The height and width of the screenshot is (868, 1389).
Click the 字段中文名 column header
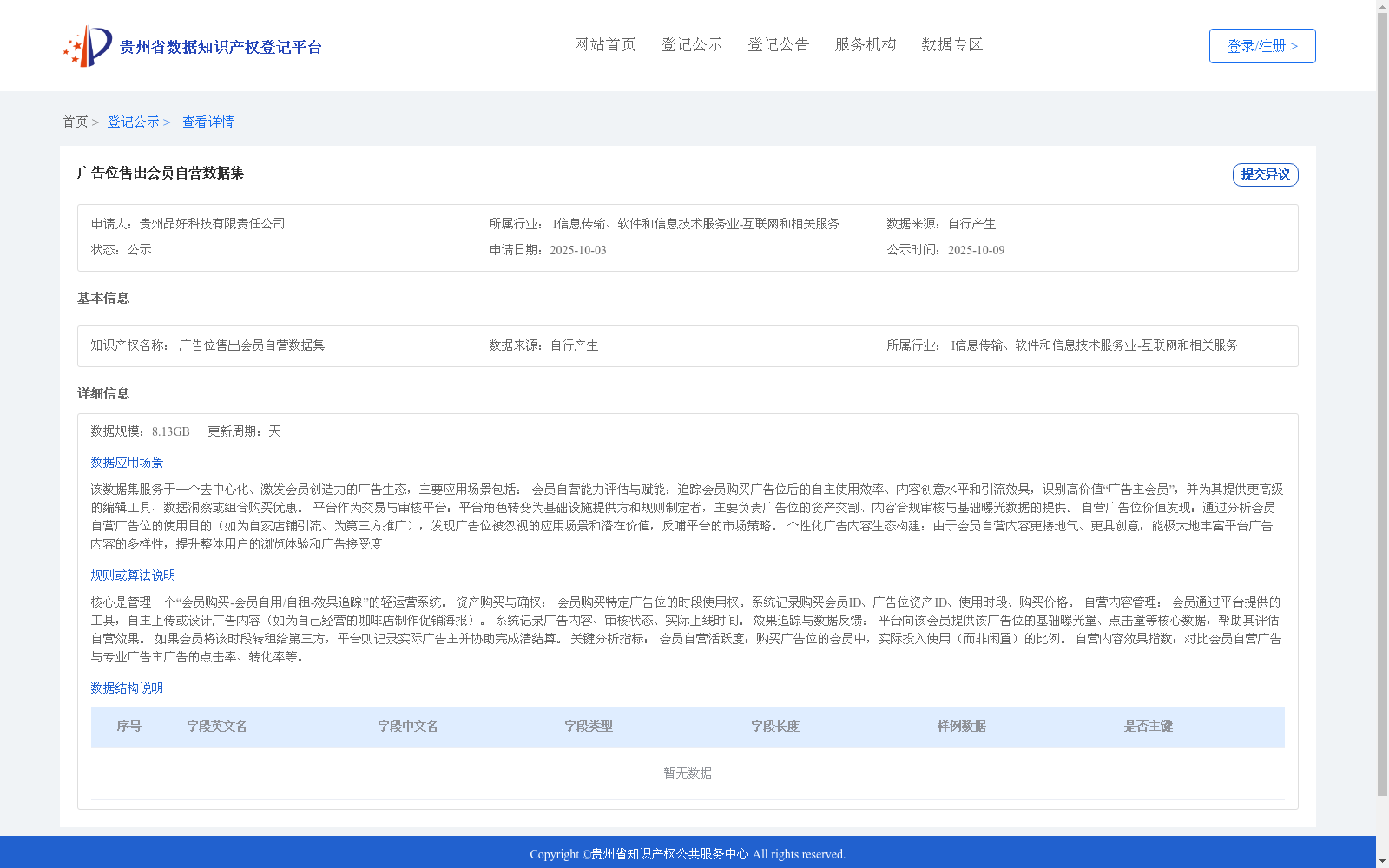(408, 727)
